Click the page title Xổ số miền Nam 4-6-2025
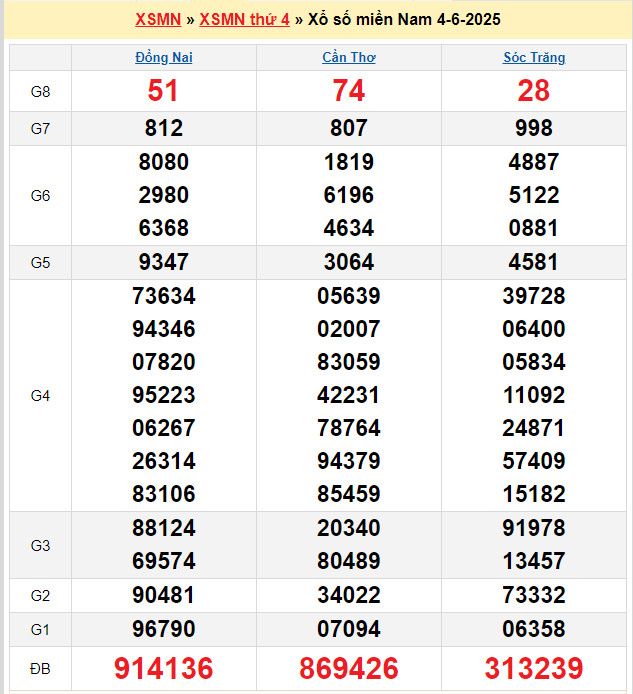The image size is (633, 694). [x=404, y=19]
